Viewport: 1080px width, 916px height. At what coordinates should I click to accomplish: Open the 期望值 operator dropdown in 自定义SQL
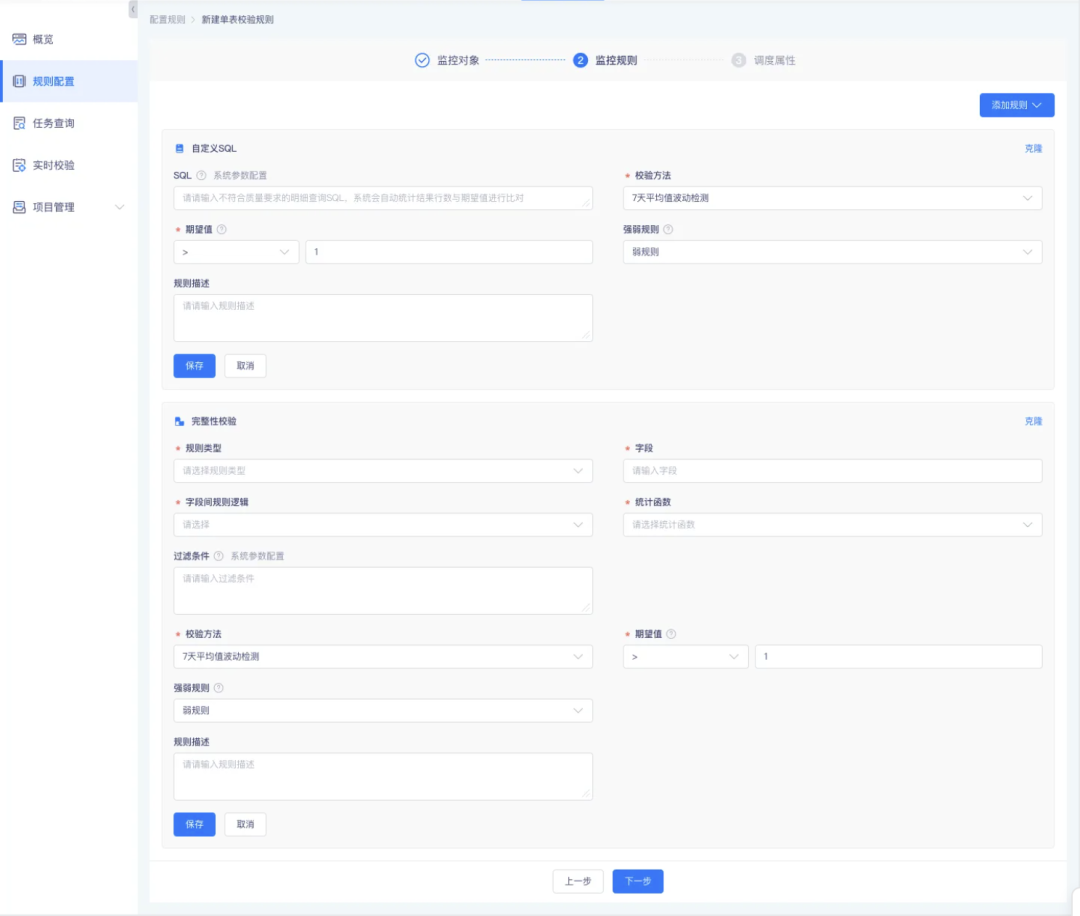236,252
